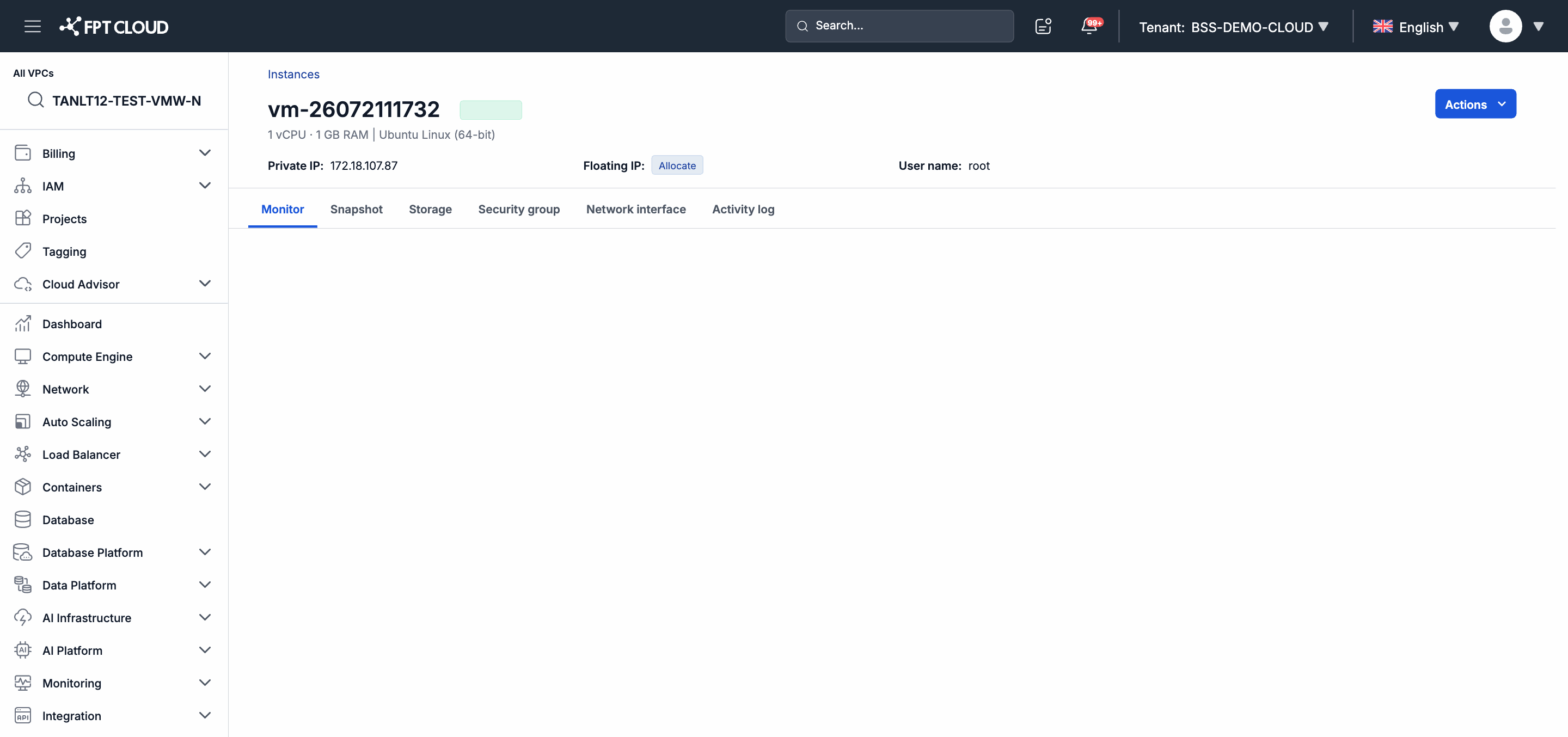Viewport: 1568px width, 737px height.
Task: Click the VPC search magnifier icon
Action: click(36, 100)
